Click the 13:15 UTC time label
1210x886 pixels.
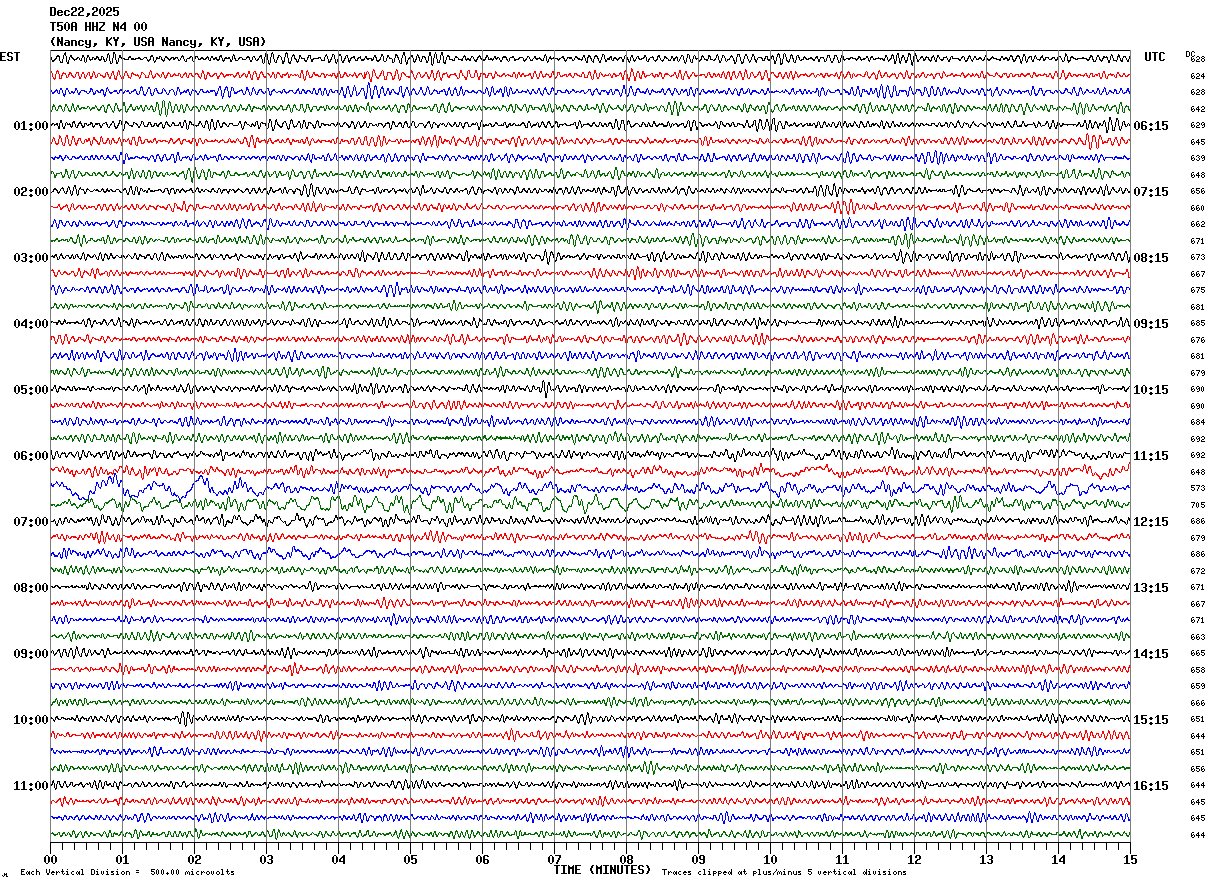tap(1151, 588)
